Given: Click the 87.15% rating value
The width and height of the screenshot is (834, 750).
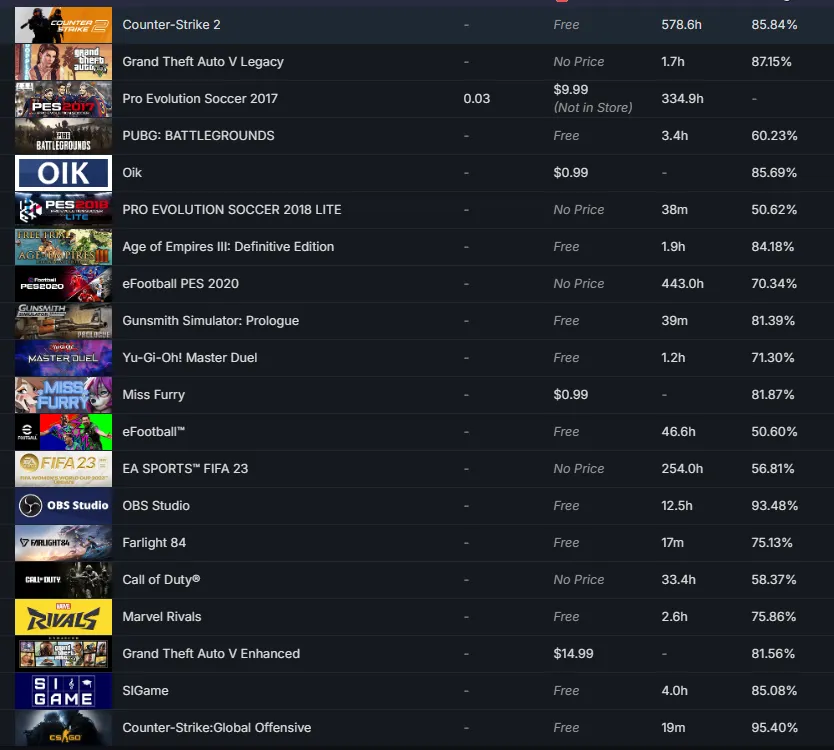Looking at the screenshot, I should (x=771, y=62).
